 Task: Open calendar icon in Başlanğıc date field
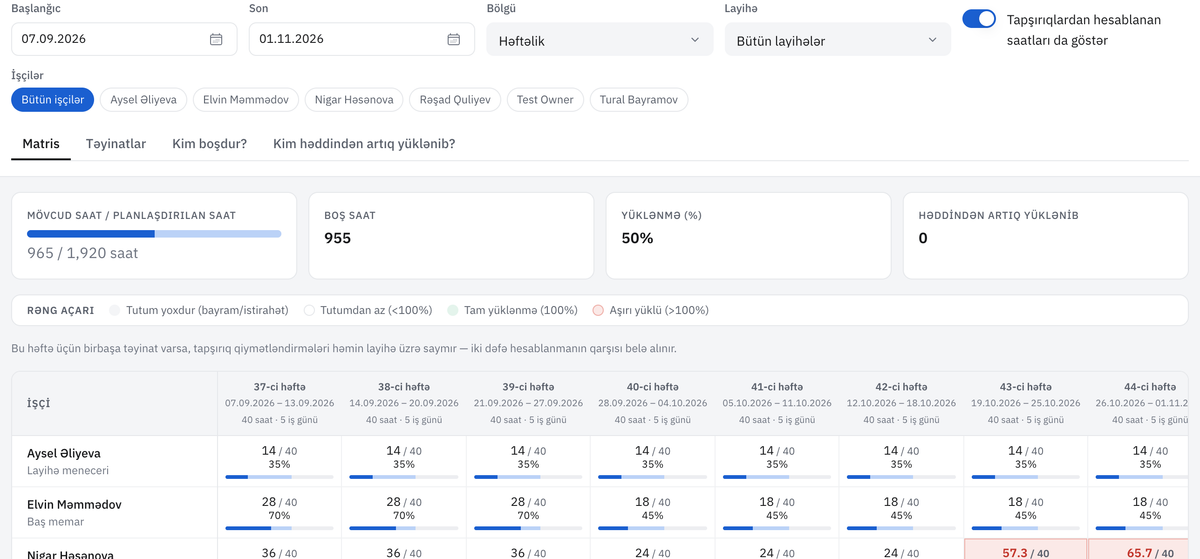point(216,39)
